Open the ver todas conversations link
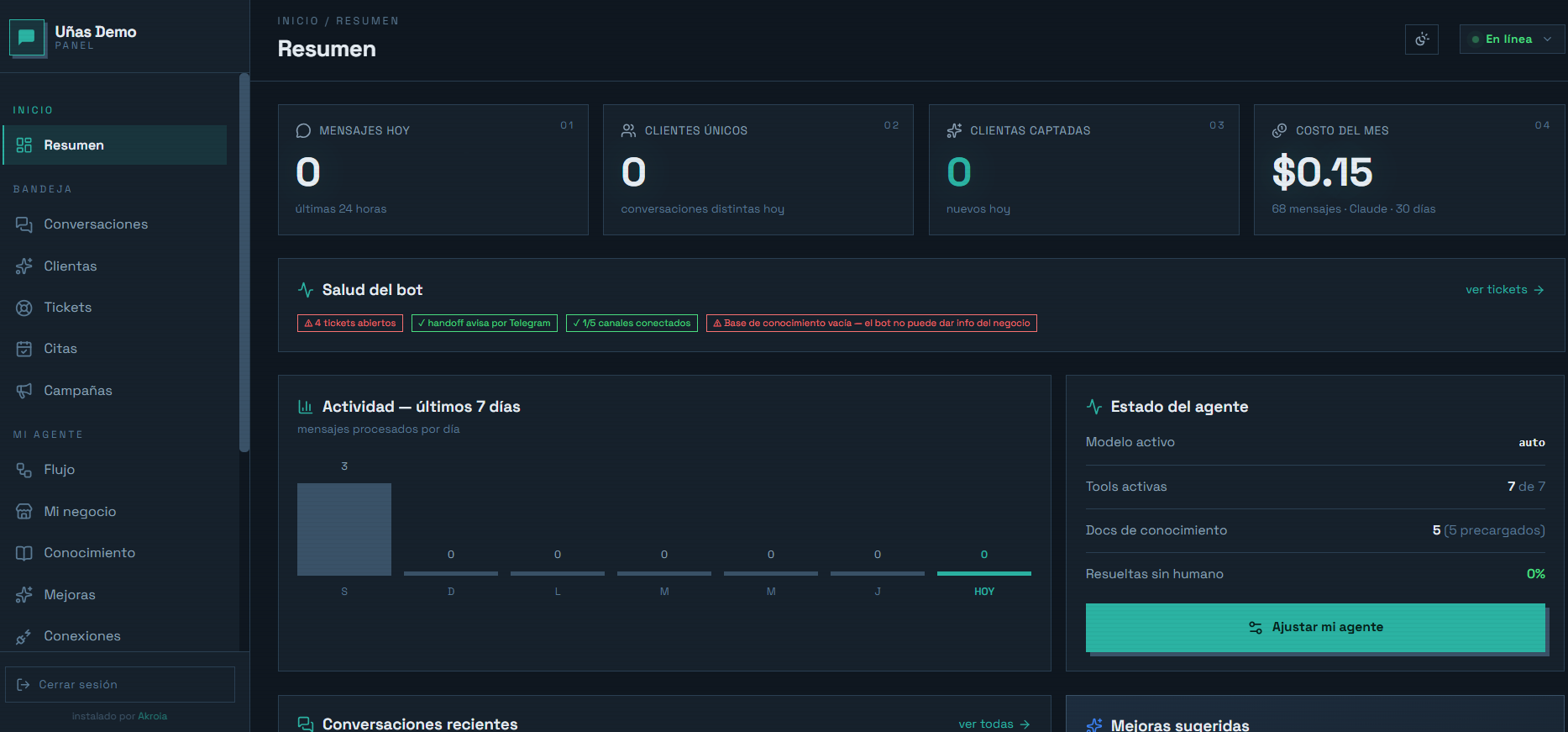This screenshot has width=1568, height=732. click(x=994, y=724)
